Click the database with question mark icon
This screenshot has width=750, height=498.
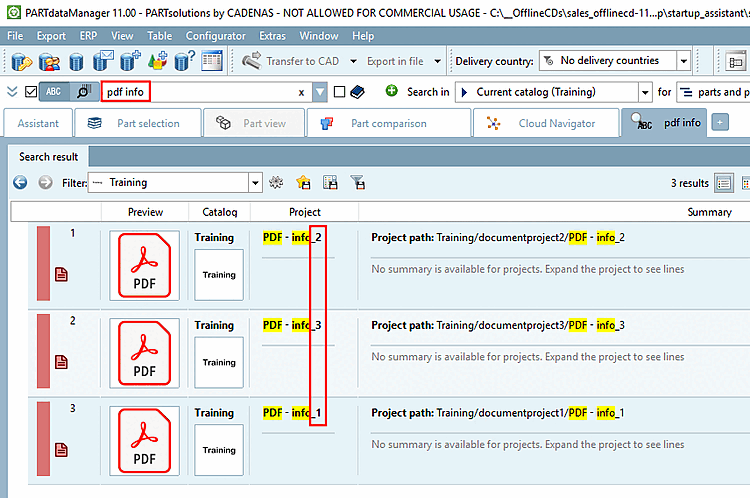pyautogui.click(x=185, y=61)
